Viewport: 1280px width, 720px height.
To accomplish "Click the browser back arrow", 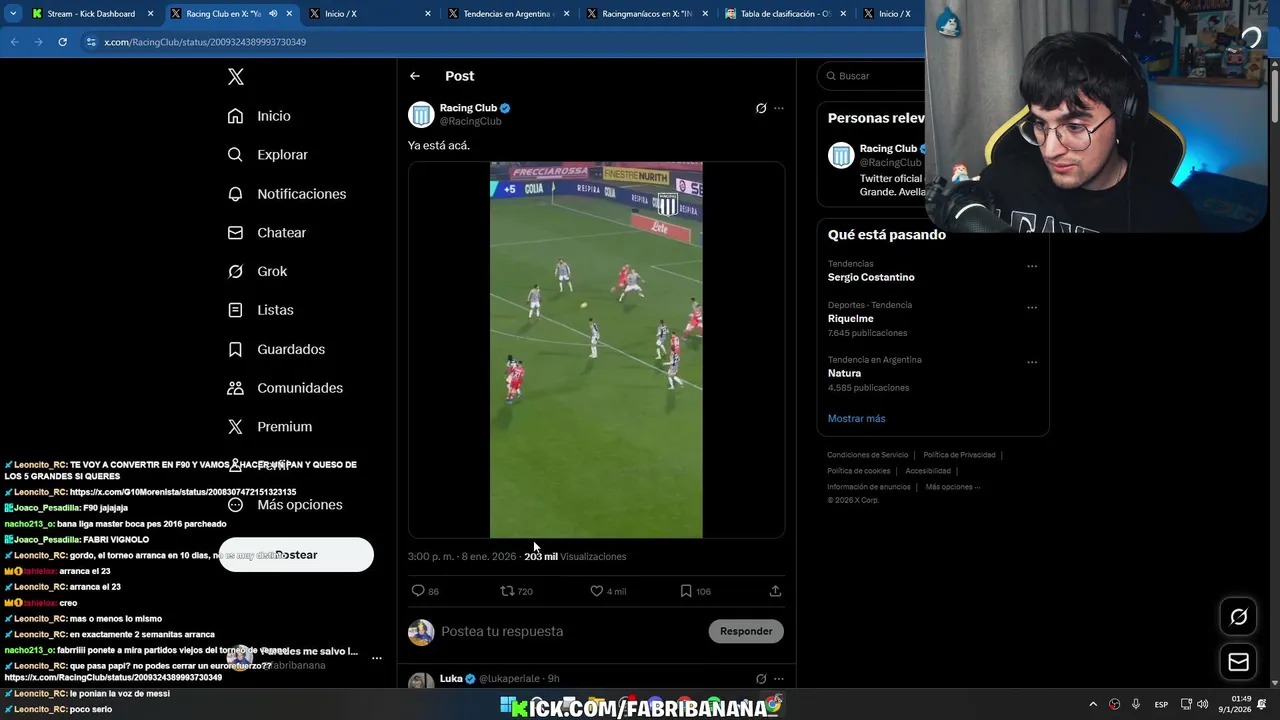I will 14,42.
